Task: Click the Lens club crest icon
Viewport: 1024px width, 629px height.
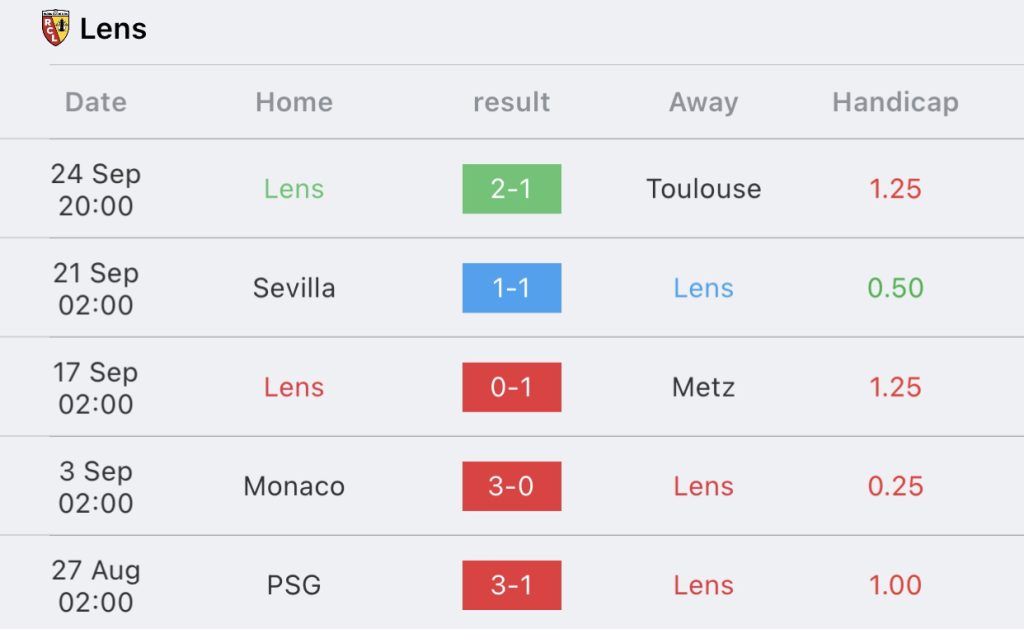Action: [55, 28]
